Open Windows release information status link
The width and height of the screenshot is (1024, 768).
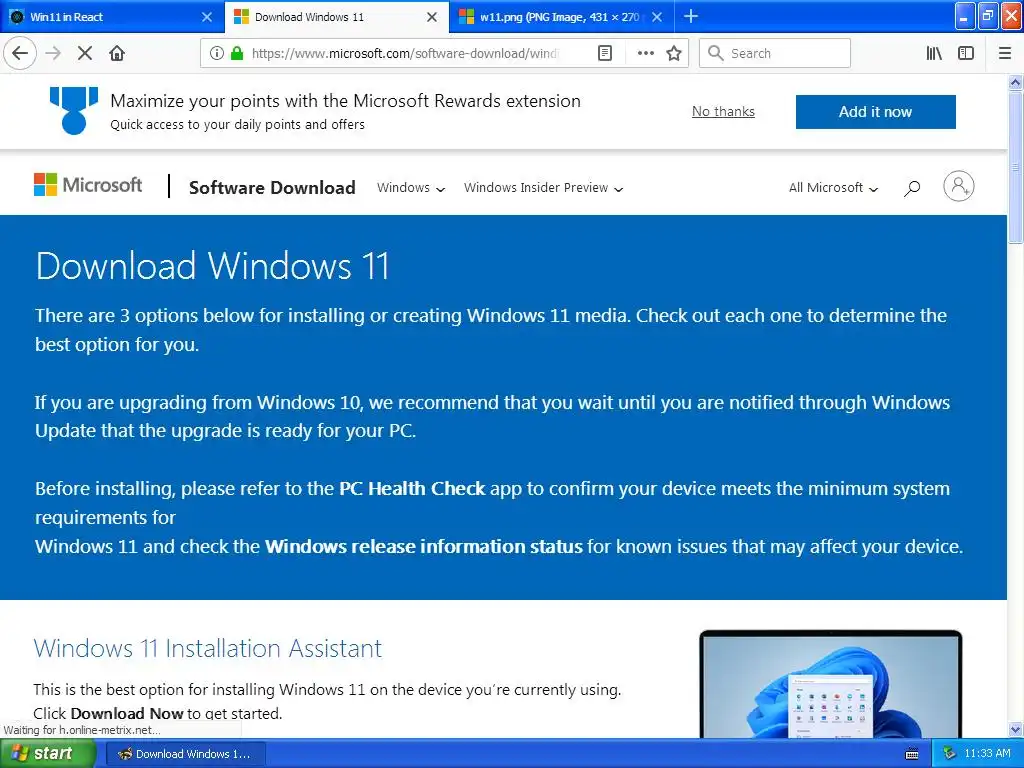(x=423, y=546)
